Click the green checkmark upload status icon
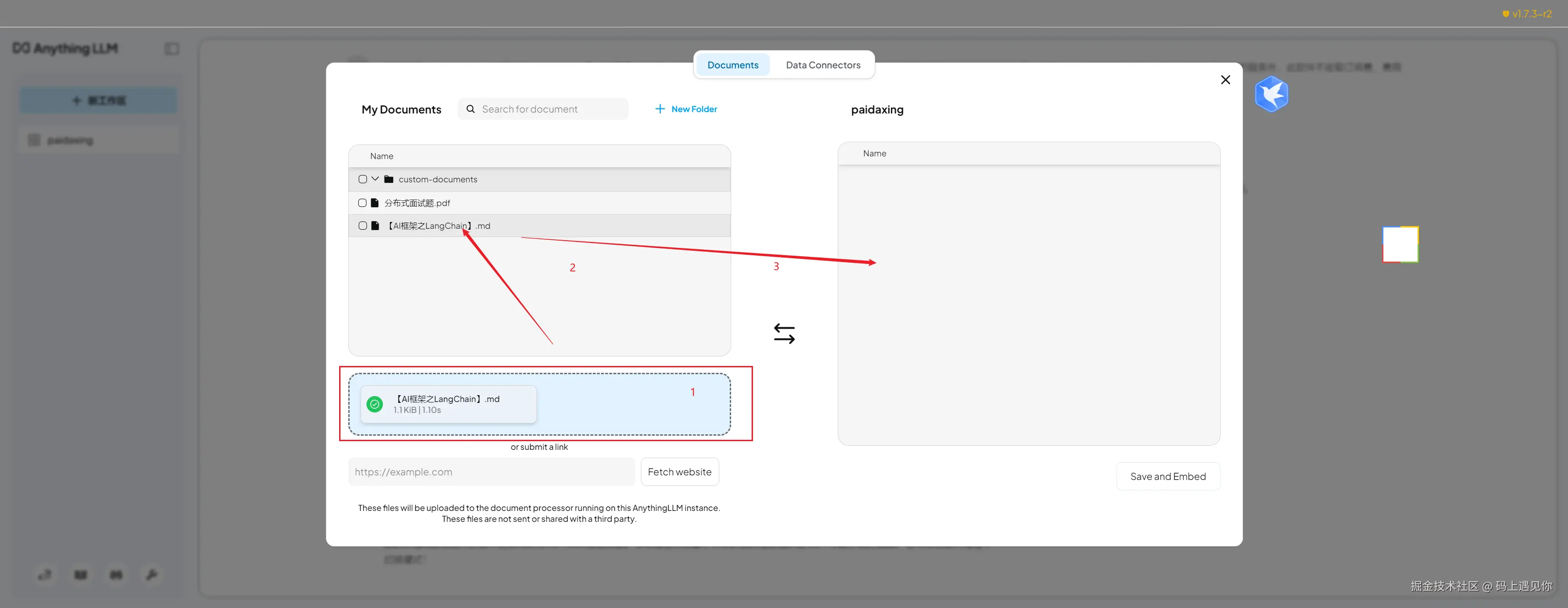Screen dimensions: 1568x608 (375, 404)
